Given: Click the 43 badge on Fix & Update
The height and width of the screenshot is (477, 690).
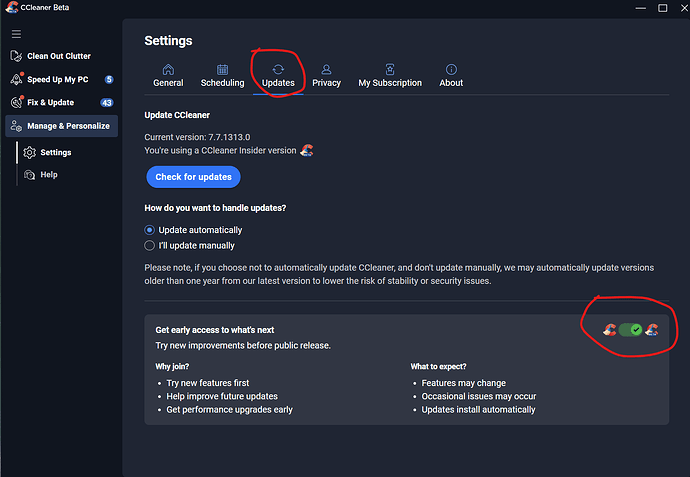Looking at the screenshot, I should pyautogui.click(x=106, y=103).
